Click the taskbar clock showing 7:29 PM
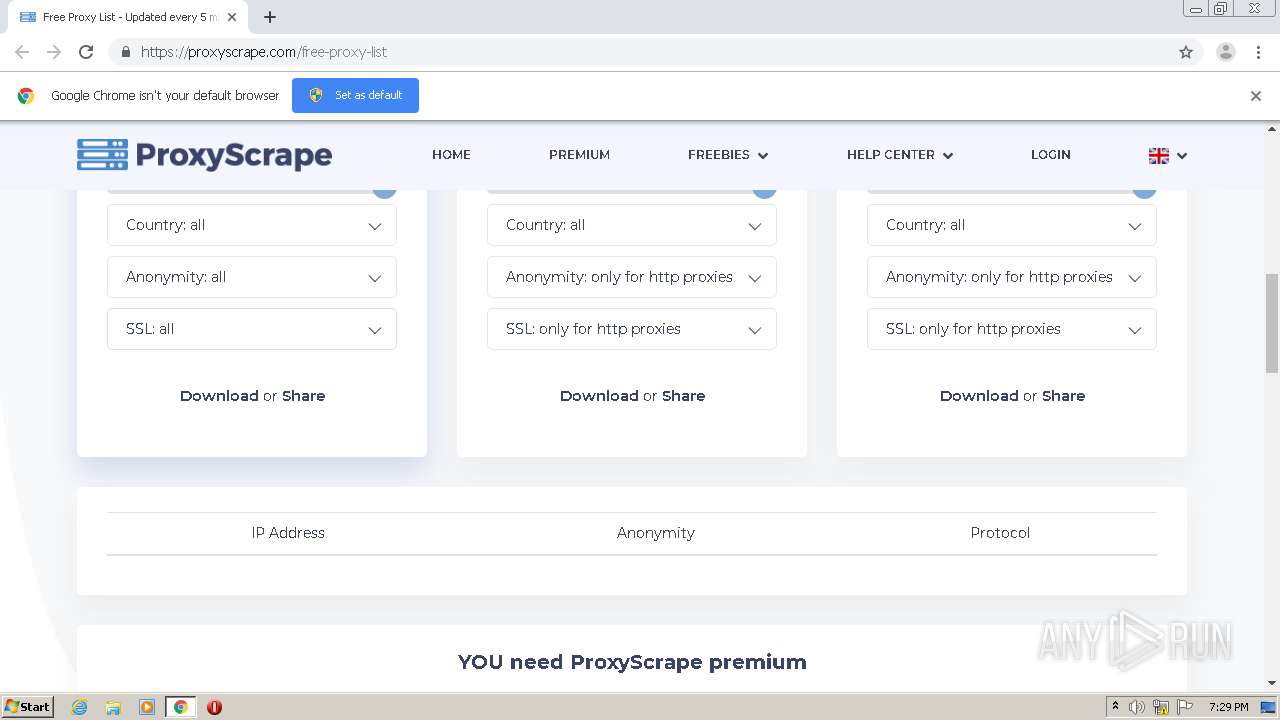The image size is (1280, 720). tap(1228, 707)
